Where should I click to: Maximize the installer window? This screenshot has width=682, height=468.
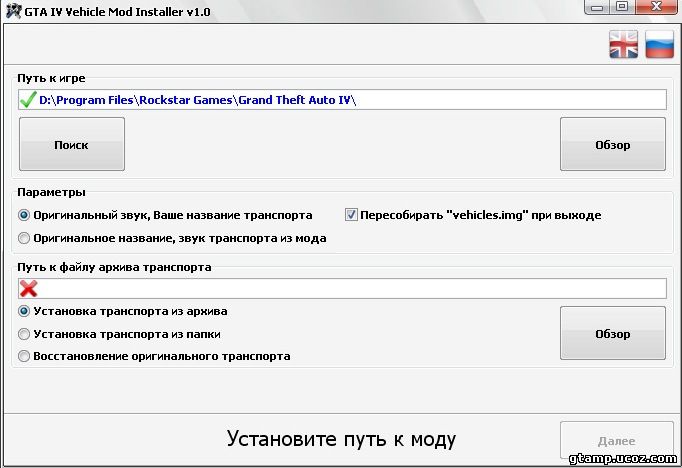pos(623,7)
